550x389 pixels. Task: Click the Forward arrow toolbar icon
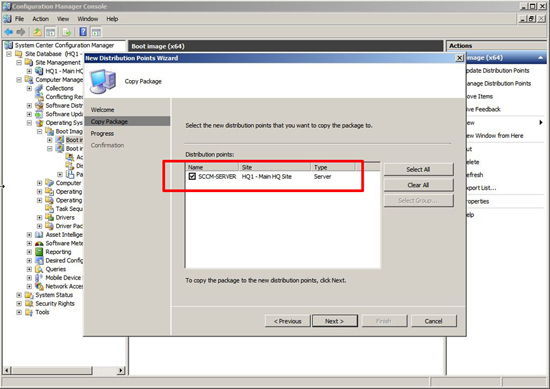pyautogui.click(x=21, y=32)
